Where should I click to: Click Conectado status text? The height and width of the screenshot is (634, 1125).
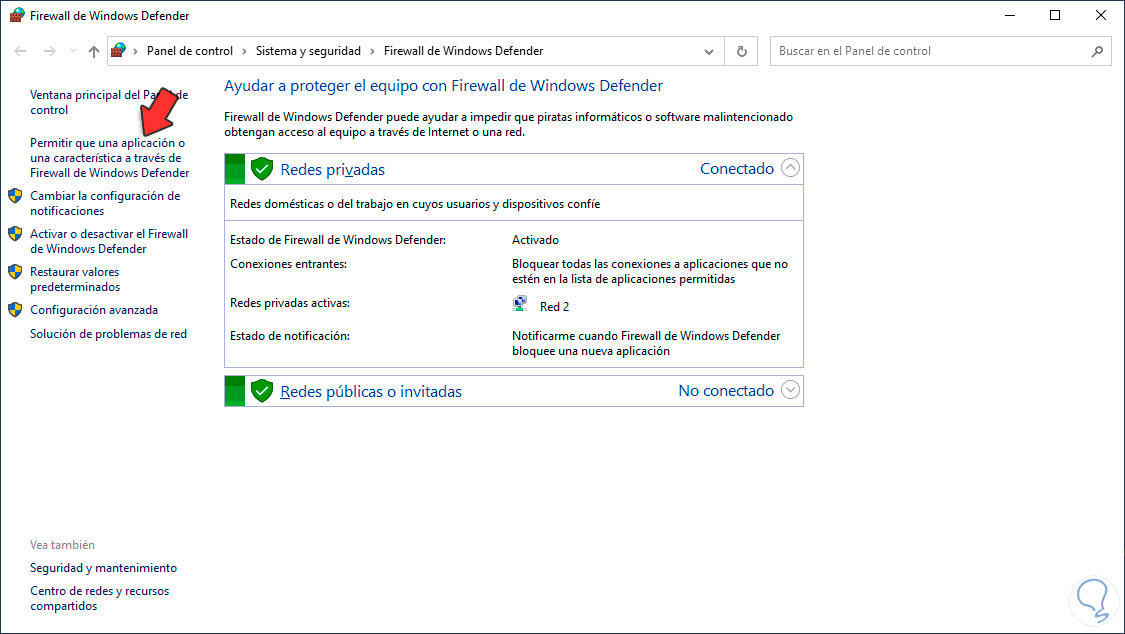click(737, 169)
